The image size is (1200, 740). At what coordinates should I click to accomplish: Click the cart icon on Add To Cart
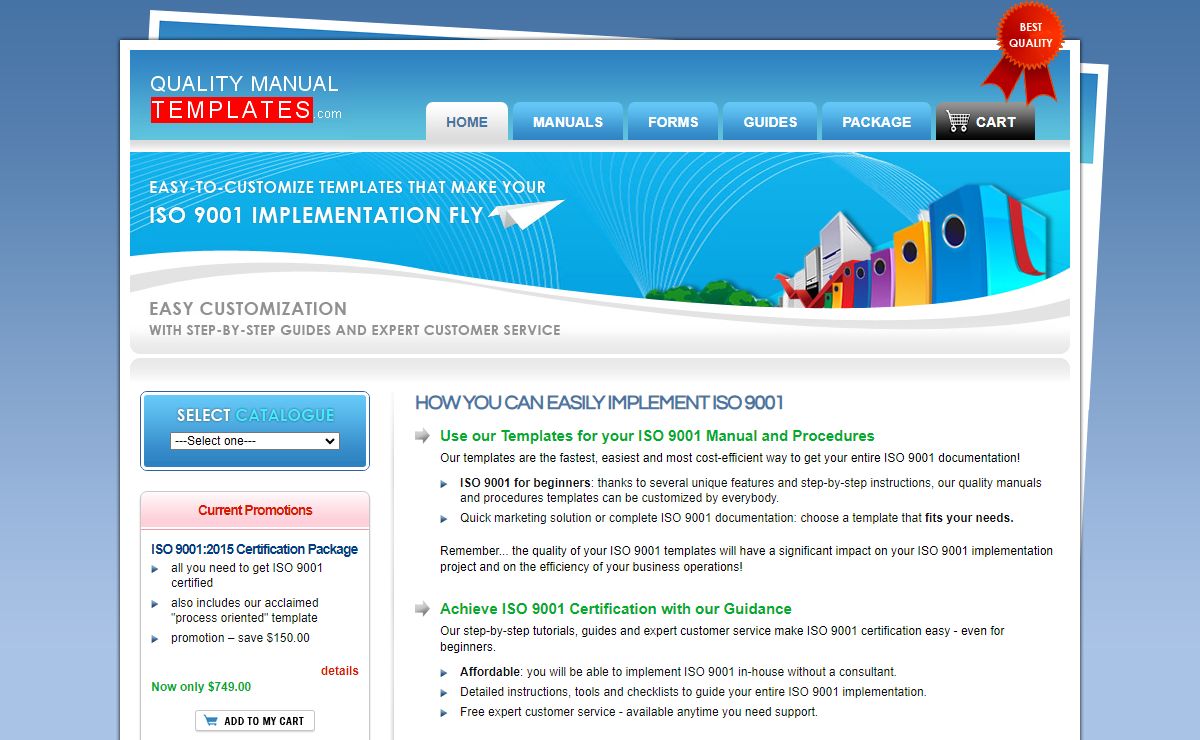point(211,721)
